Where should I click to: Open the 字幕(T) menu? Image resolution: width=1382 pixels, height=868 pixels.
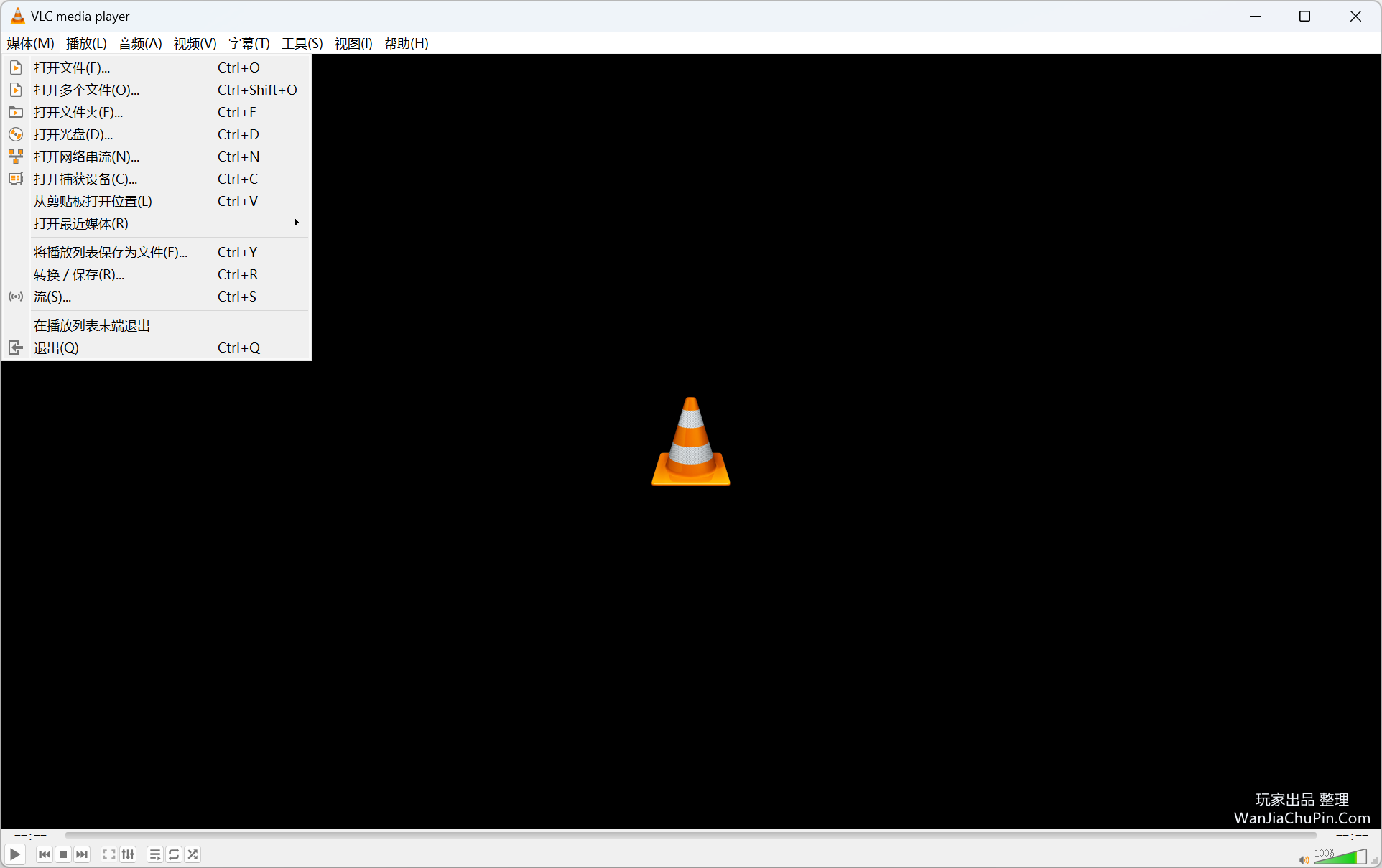pyautogui.click(x=249, y=43)
